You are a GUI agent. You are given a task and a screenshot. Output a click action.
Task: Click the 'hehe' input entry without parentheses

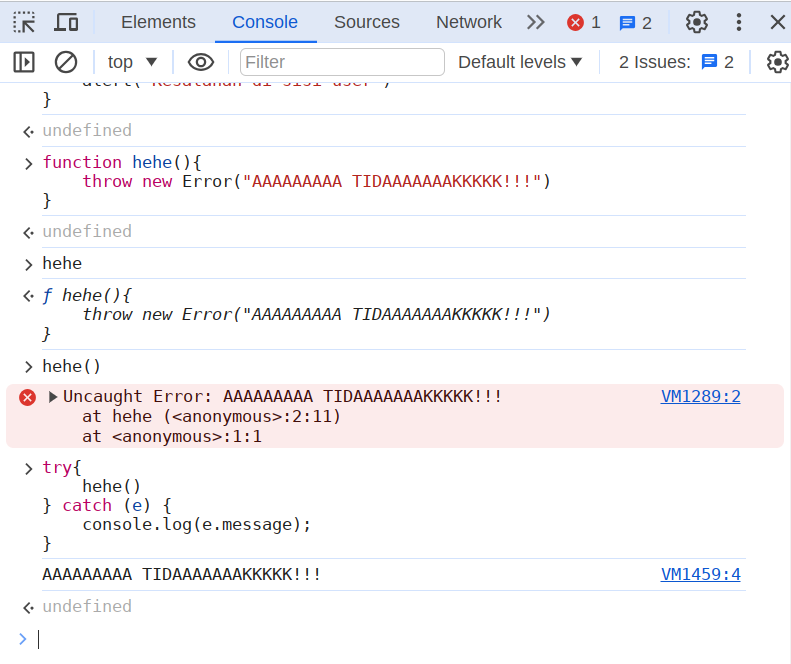coord(62,263)
